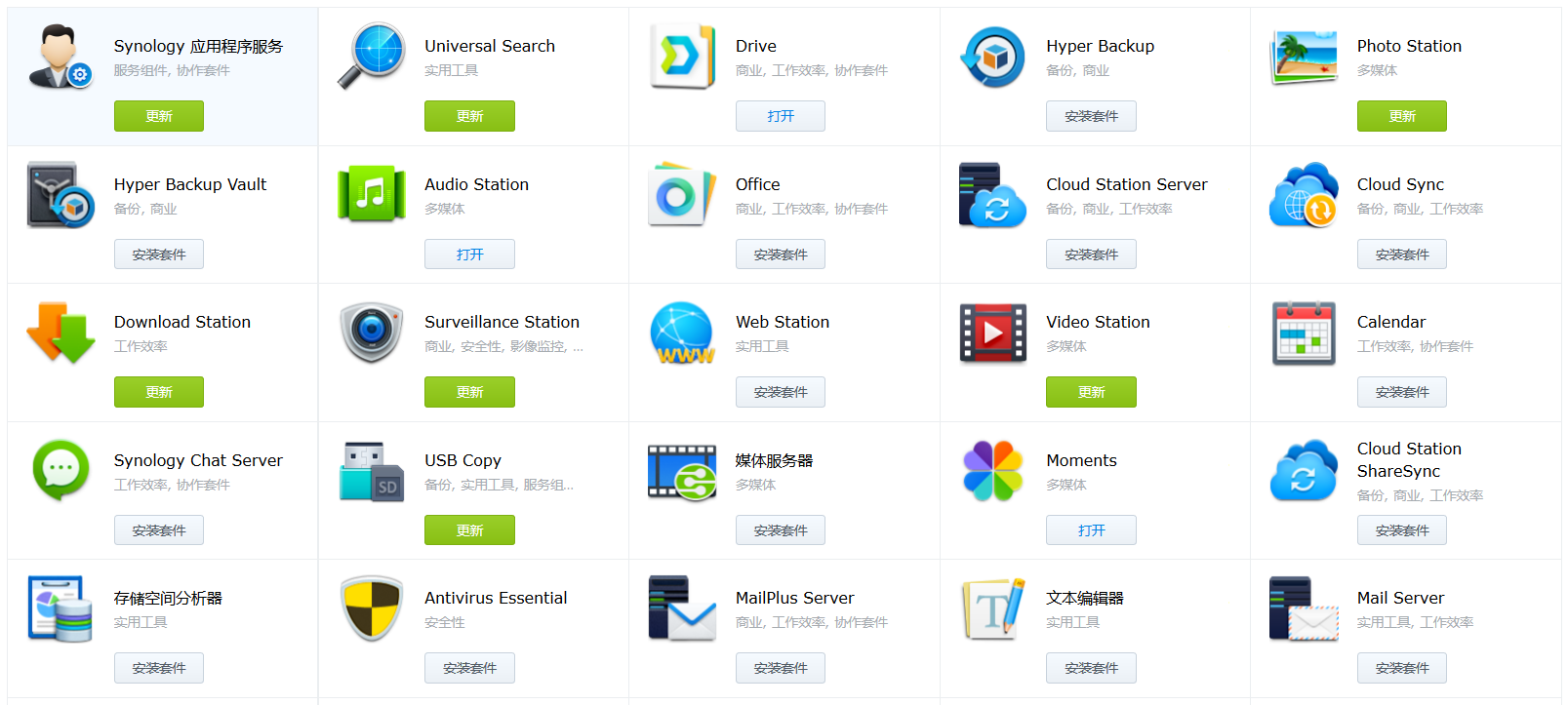This screenshot has height=705, width=1568.
Task: Open the Mail Server icon
Action: [x=1304, y=608]
